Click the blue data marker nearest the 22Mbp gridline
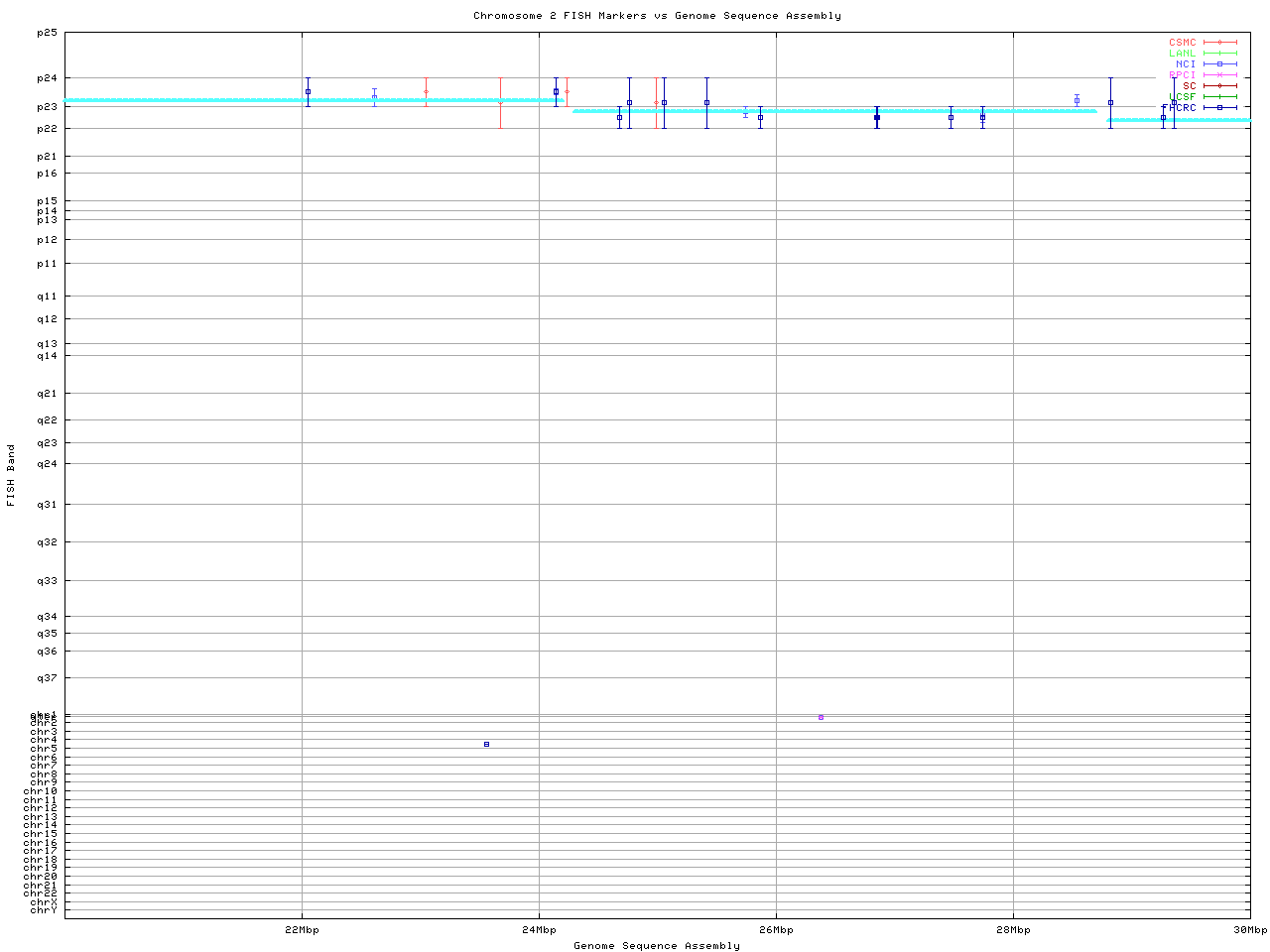Image resolution: width=1270 pixels, height=952 pixels. [x=308, y=91]
